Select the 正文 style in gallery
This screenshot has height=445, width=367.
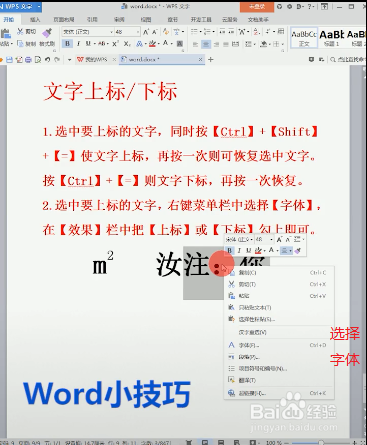[304, 38]
